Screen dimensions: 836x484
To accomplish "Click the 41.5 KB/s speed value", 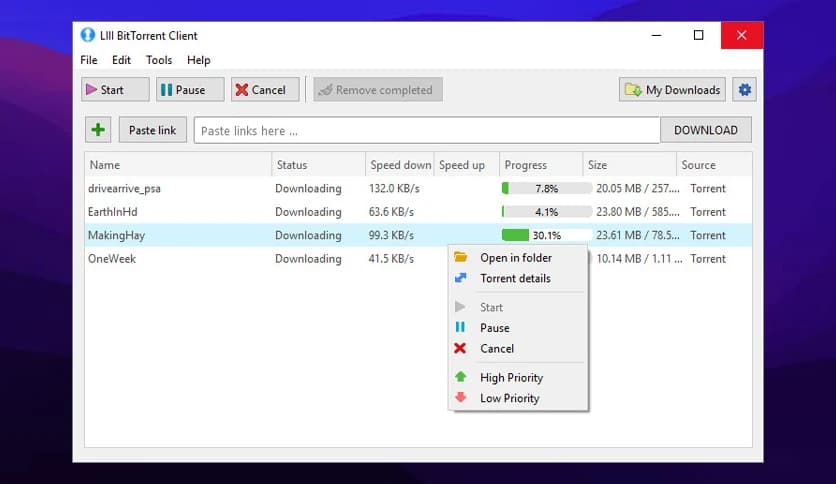I will (x=391, y=259).
